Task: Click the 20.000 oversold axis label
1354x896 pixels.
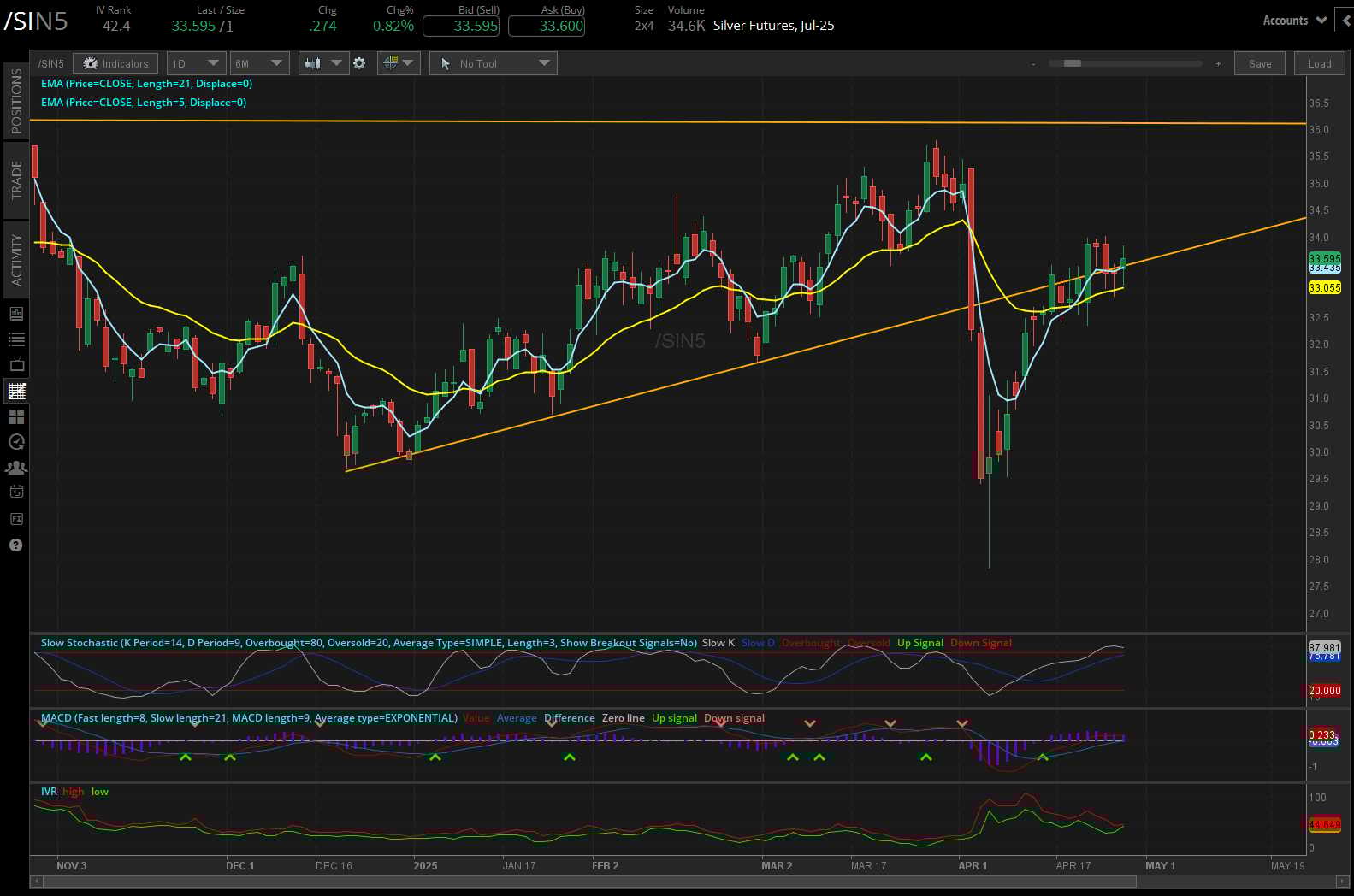Action: (1325, 691)
